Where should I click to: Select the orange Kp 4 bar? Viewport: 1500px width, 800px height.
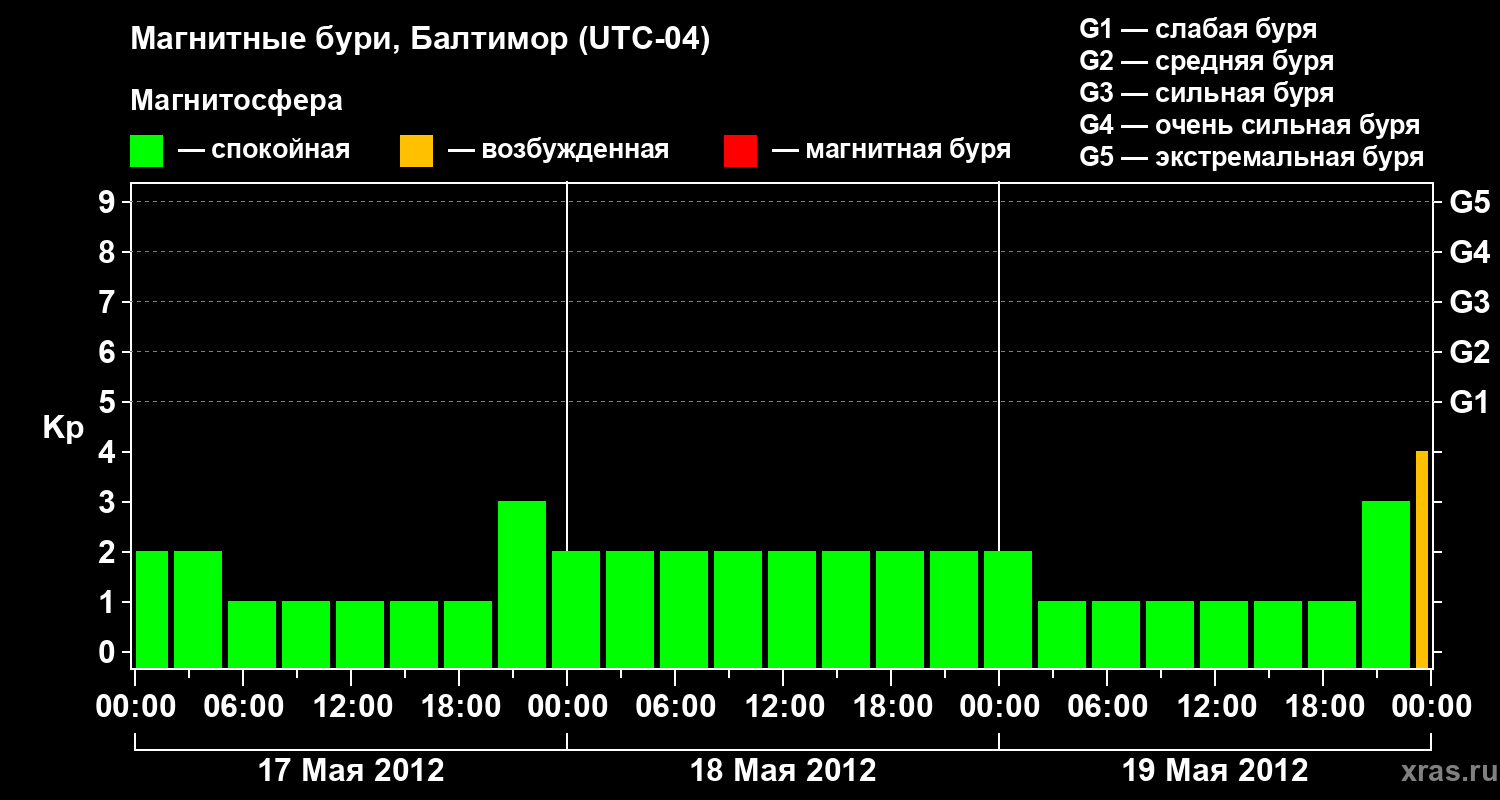pyautogui.click(x=1422, y=559)
